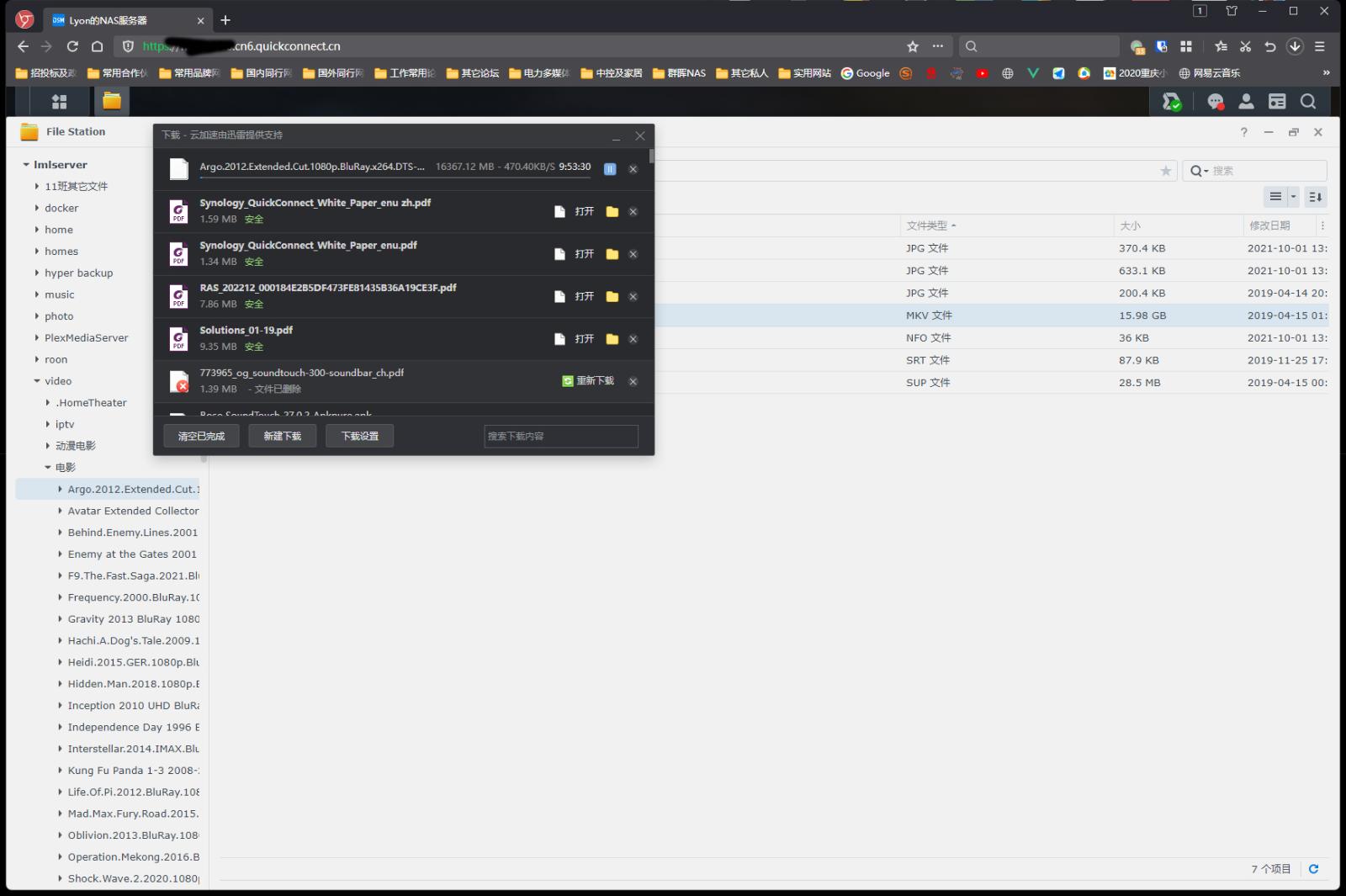Open DSM widgets panel icon

(1277, 102)
